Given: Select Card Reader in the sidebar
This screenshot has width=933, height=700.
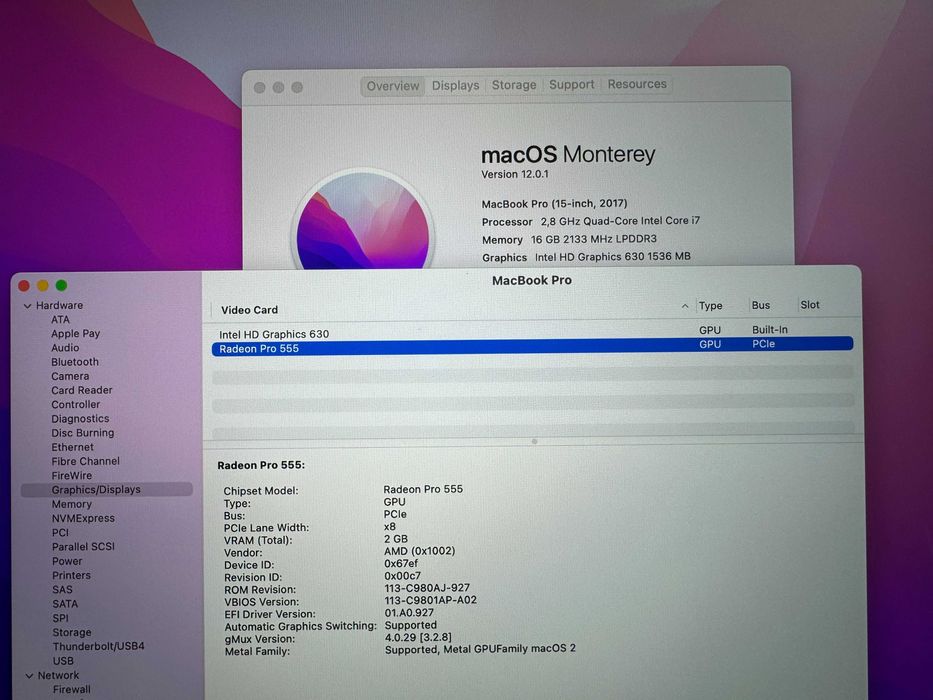Looking at the screenshot, I should point(82,390).
